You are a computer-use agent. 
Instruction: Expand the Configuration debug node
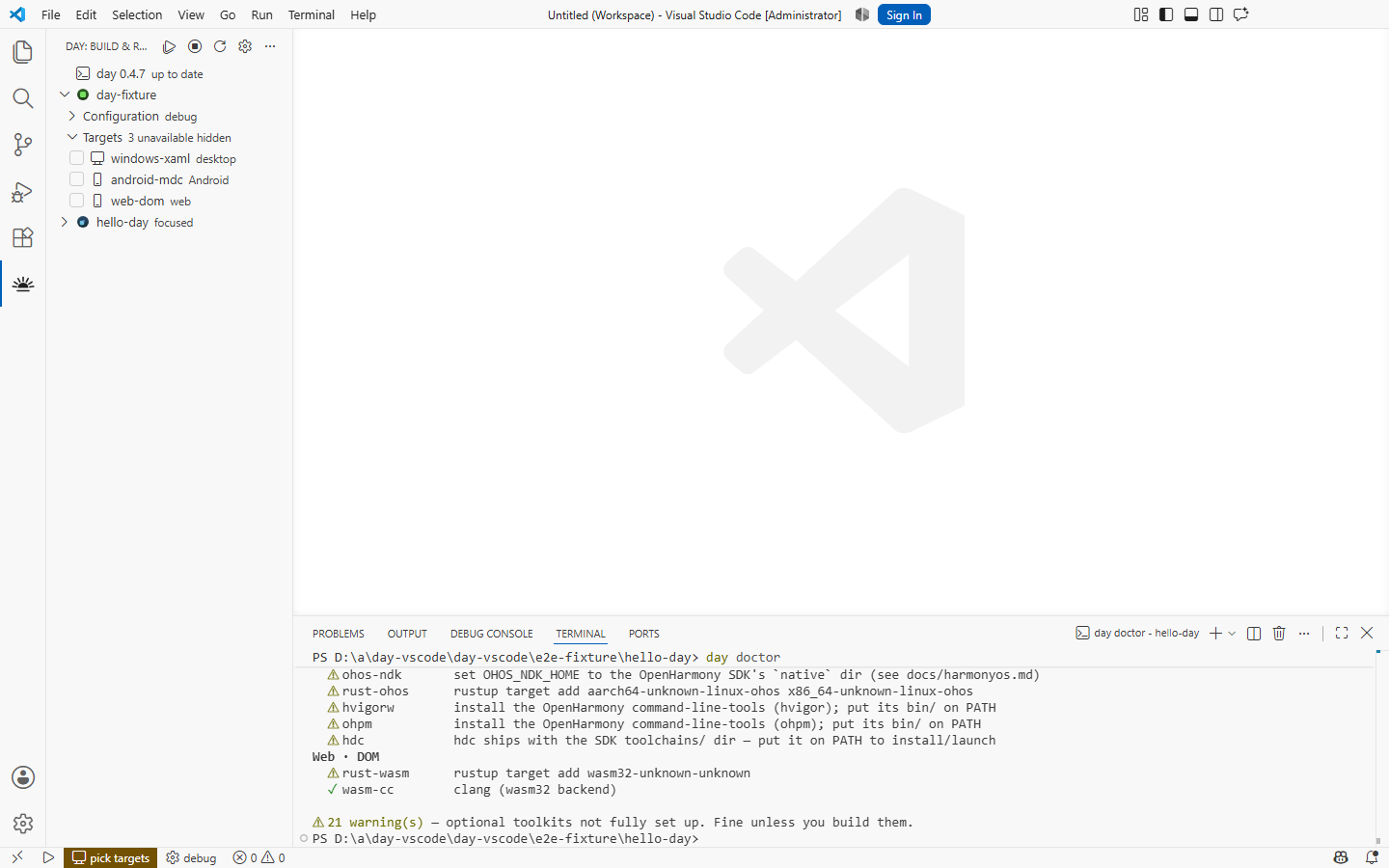point(71,116)
